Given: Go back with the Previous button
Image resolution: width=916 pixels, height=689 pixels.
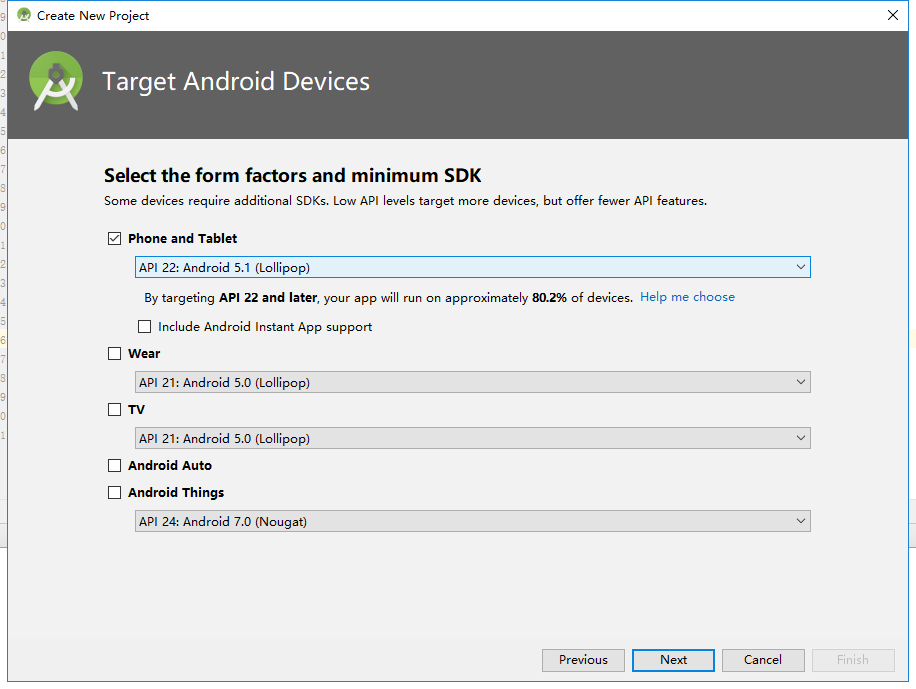Looking at the screenshot, I should click(583, 660).
